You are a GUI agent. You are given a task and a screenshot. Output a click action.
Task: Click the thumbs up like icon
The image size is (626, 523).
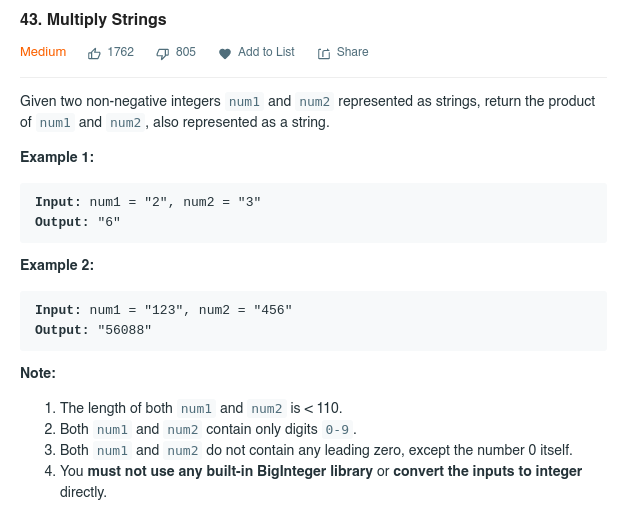(x=95, y=53)
